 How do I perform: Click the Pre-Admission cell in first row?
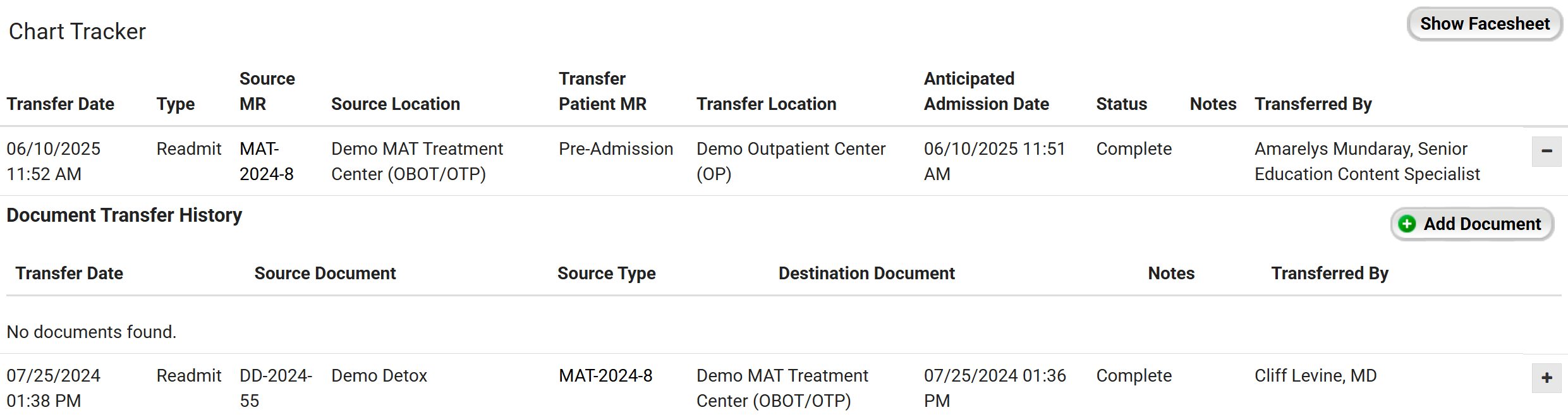coord(616,149)
